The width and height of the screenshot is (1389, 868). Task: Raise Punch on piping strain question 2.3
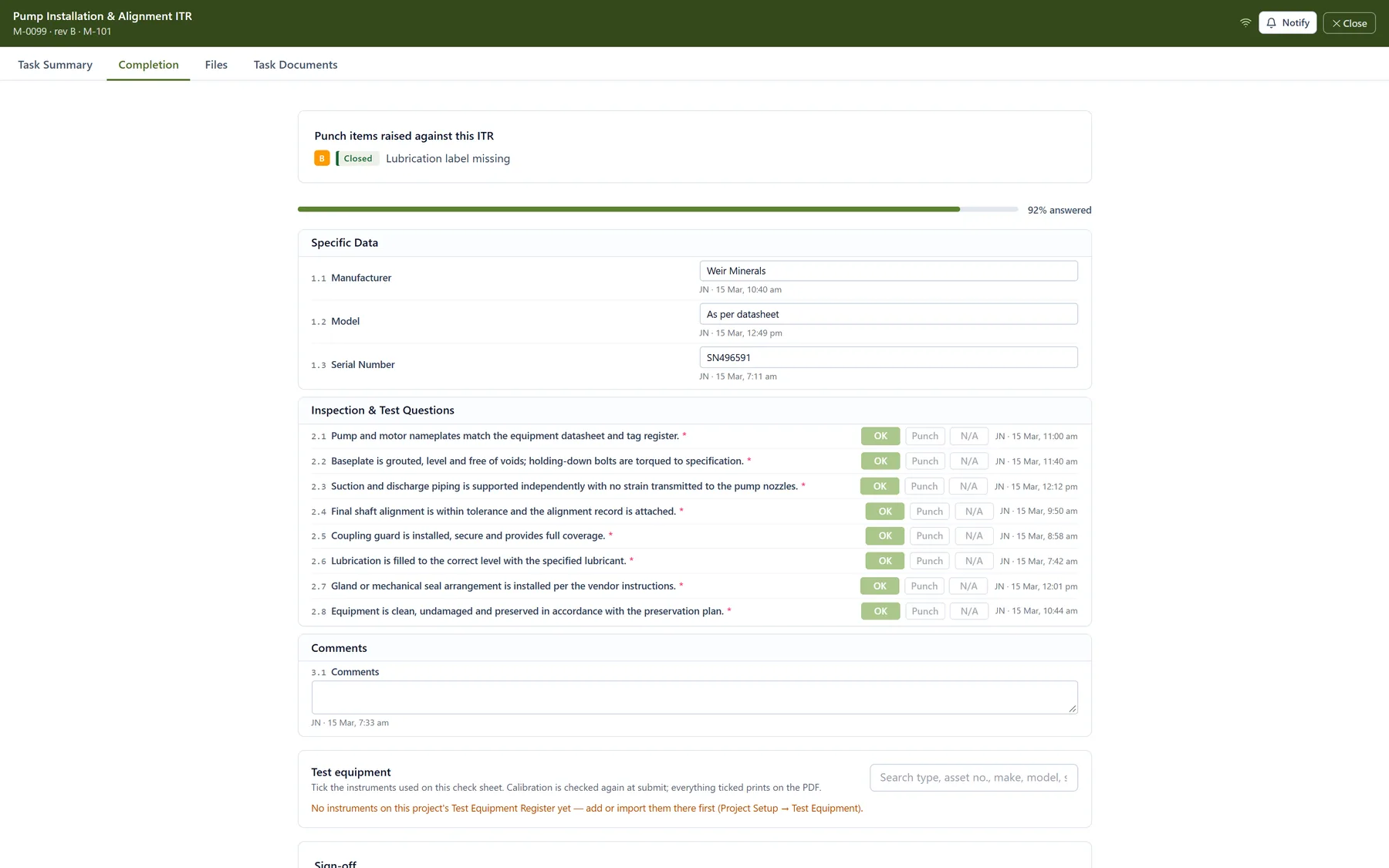coord(924,486)
